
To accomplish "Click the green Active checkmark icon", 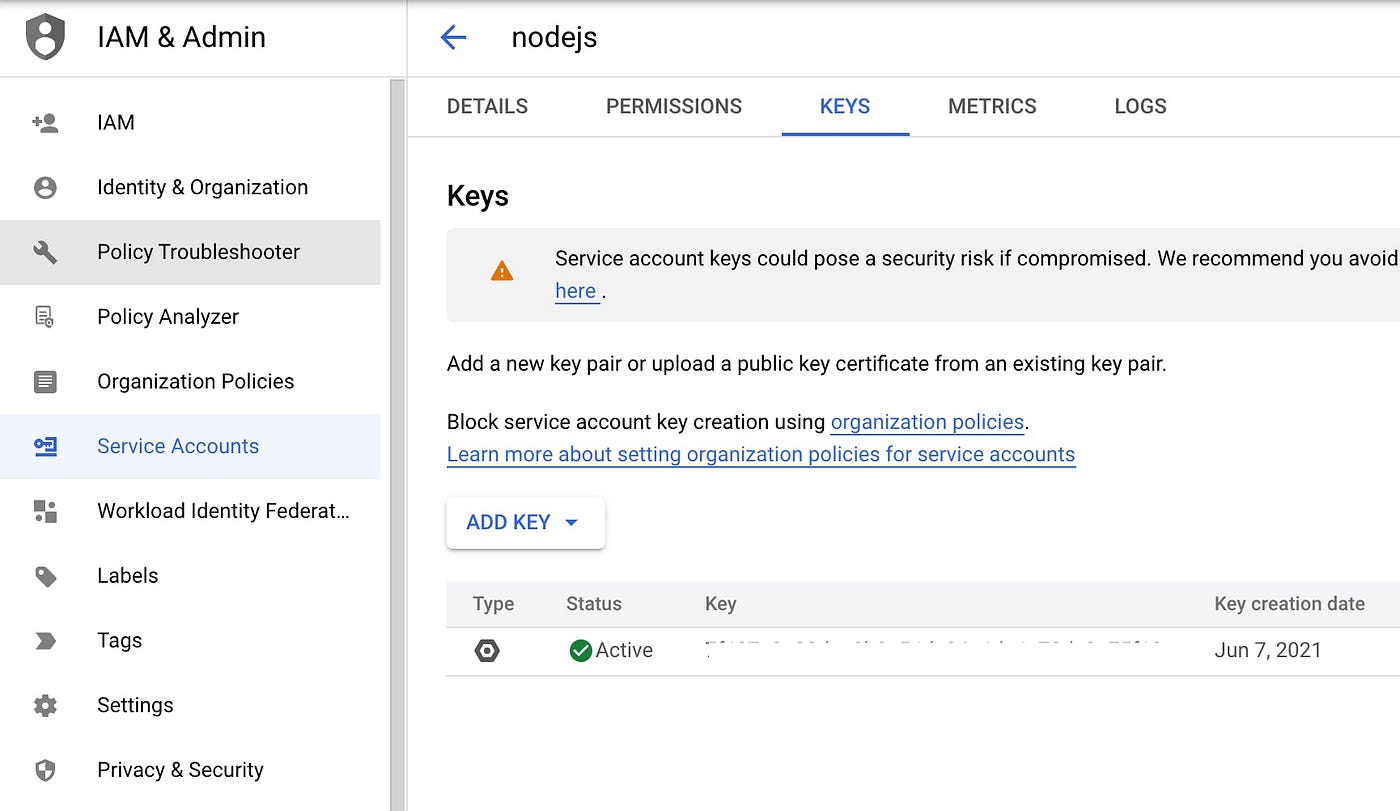I will pos(580,651).
